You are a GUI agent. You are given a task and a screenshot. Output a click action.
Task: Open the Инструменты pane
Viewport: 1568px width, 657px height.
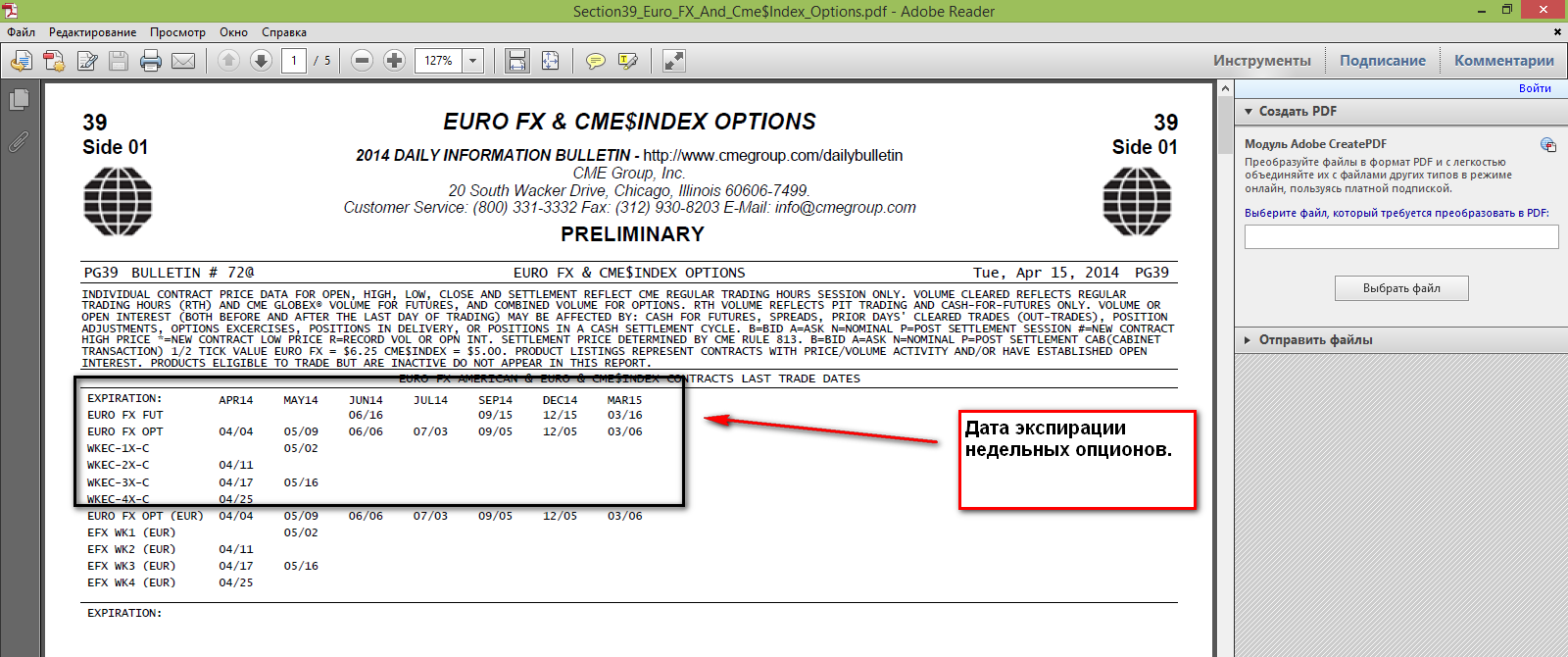[x=1261, y=61]
